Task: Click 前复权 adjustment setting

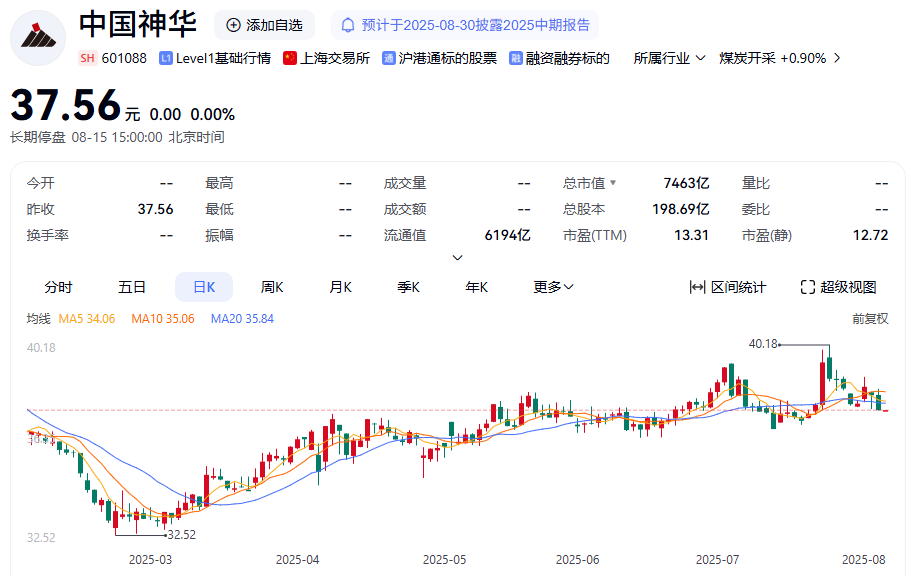Action: click(x=869, y=319)
